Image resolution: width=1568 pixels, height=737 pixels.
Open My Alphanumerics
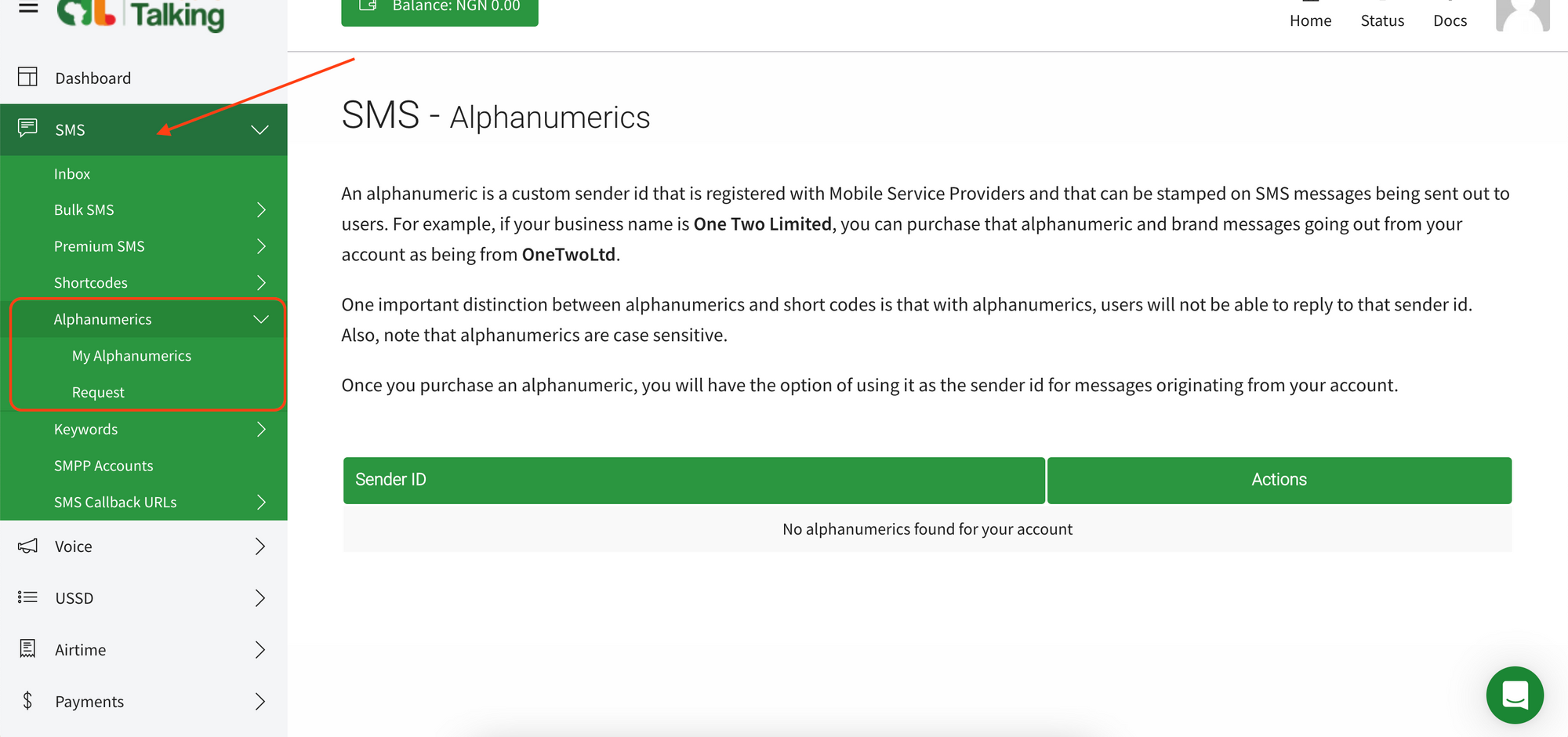[132, 355]
